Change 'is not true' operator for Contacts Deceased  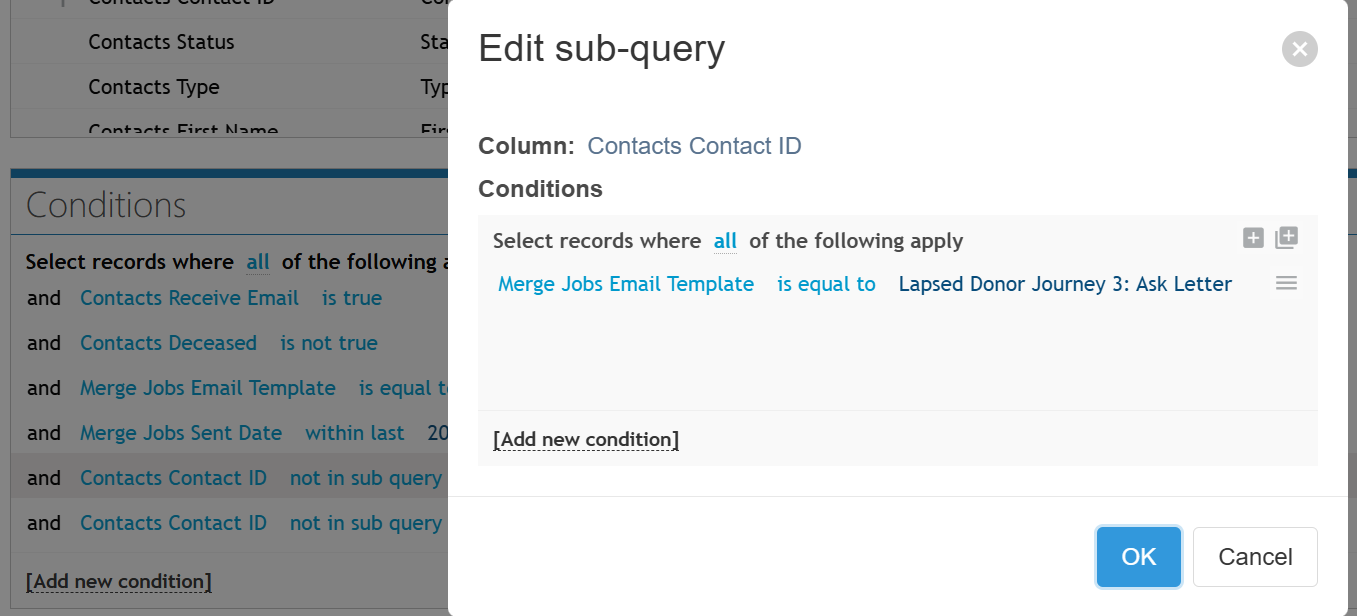[329, 343]
